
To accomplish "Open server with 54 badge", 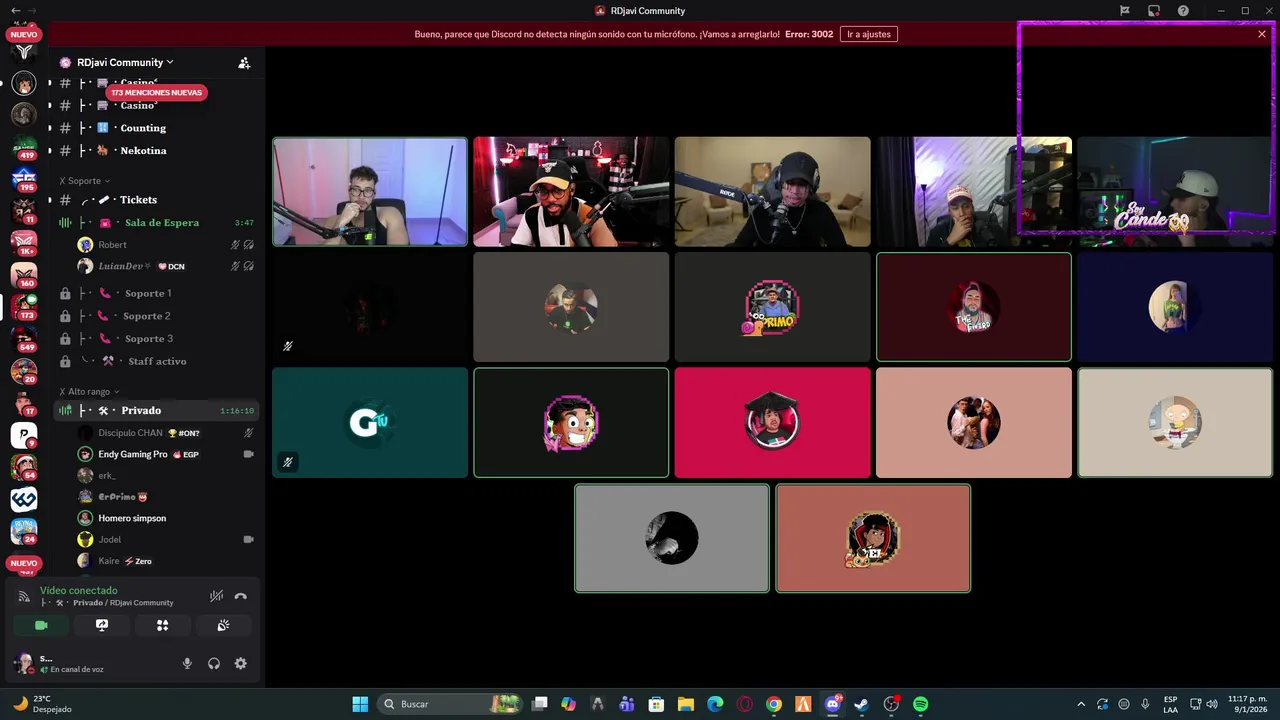I will click(24, 467).
